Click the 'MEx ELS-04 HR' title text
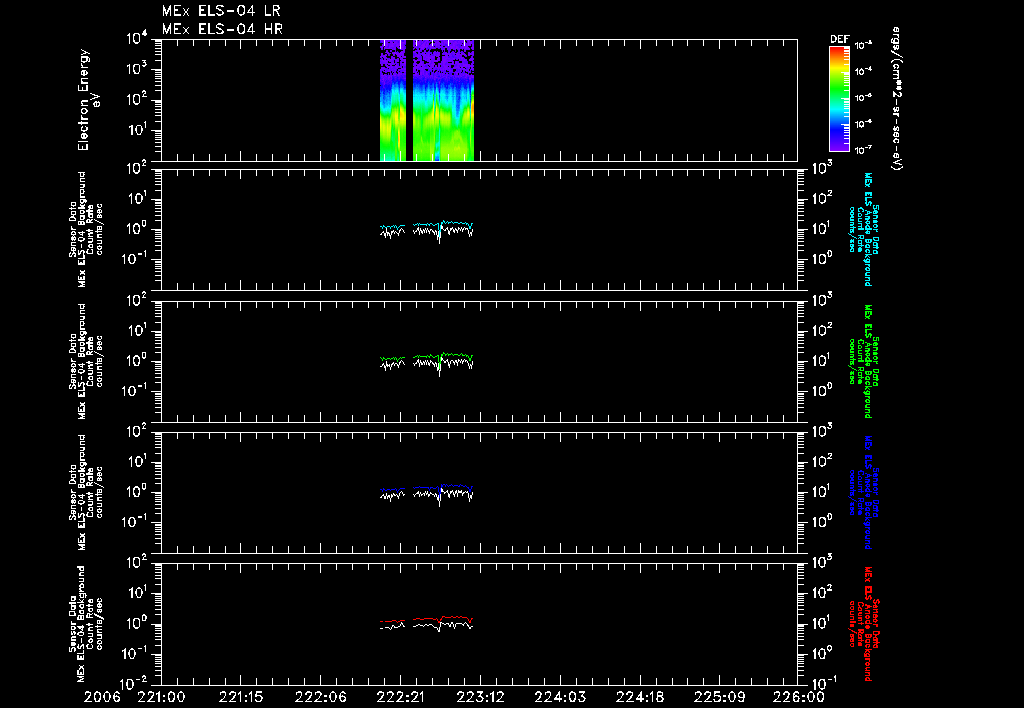This screenshot has width=1024, height=708. click(x=222, y=29)
